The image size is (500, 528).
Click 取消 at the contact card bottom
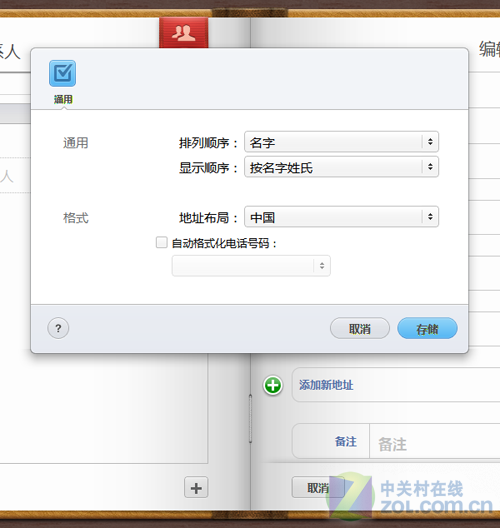click(318, 487)
